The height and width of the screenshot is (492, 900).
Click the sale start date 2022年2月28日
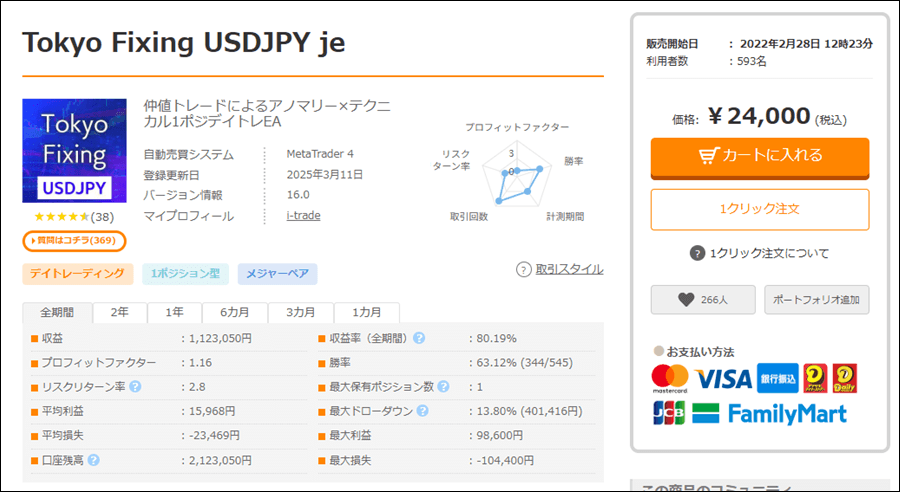(x=780, y=44)
